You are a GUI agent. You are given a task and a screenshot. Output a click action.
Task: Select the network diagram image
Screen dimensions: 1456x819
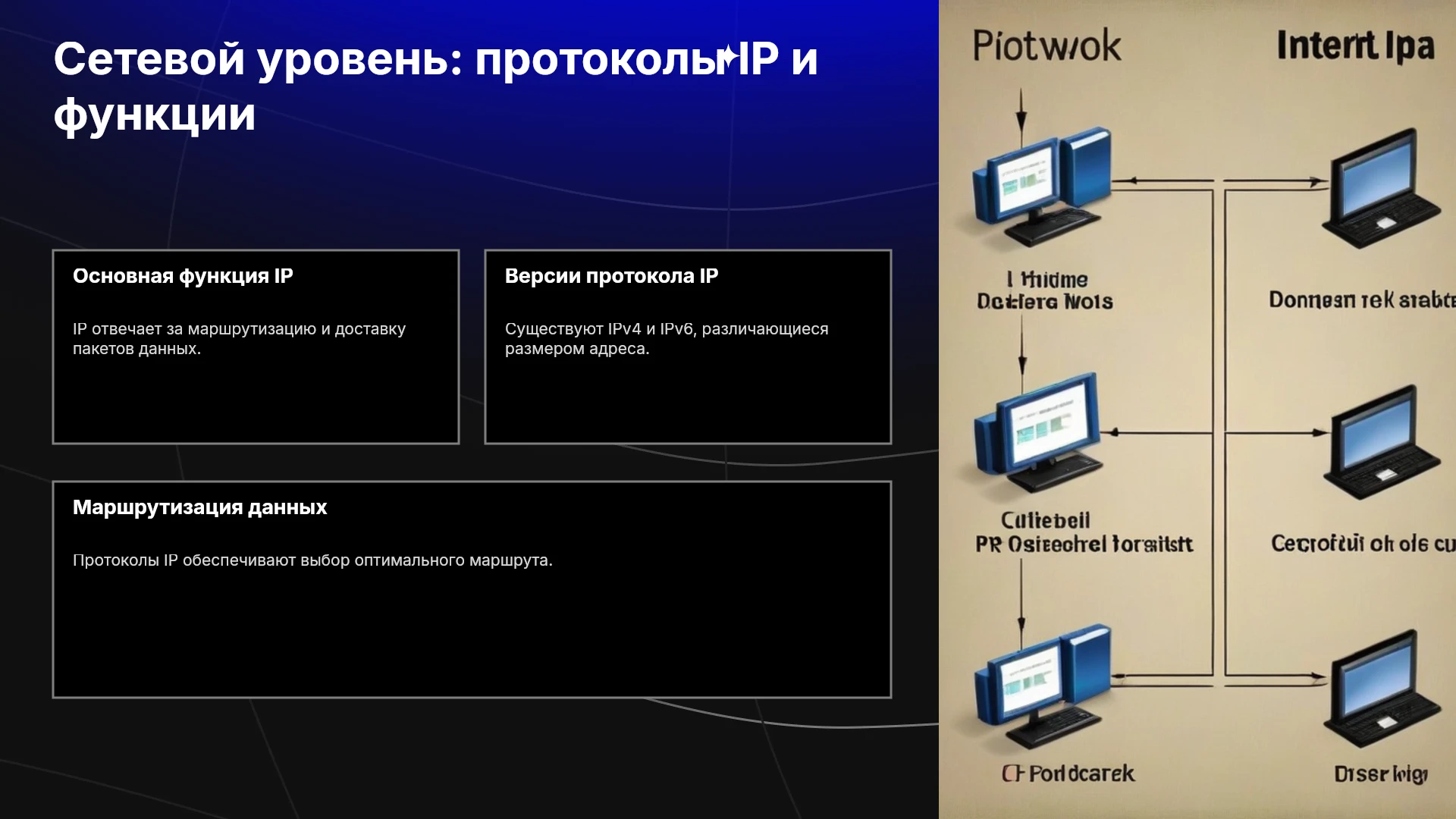(1197, 409)
